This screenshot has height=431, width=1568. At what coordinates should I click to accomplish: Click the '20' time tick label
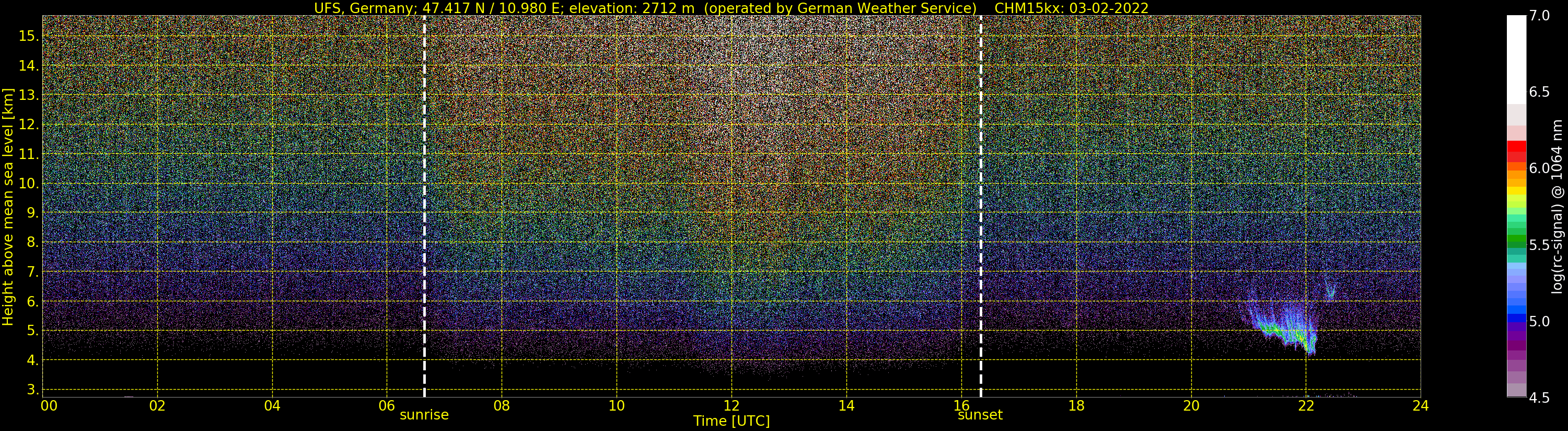tap(1191, 406)
